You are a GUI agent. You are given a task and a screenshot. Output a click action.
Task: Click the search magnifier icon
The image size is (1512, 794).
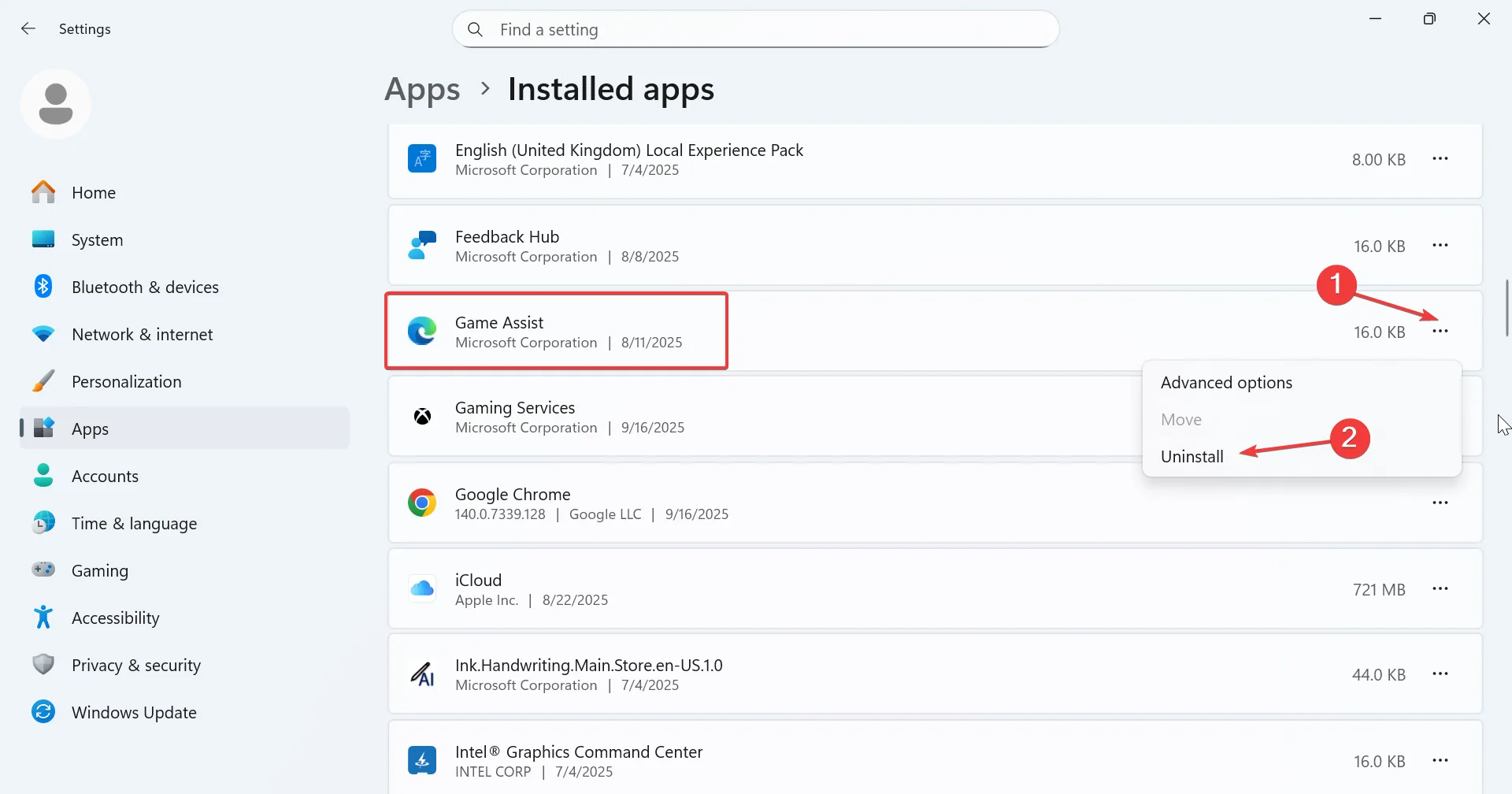tap(476, 29)
